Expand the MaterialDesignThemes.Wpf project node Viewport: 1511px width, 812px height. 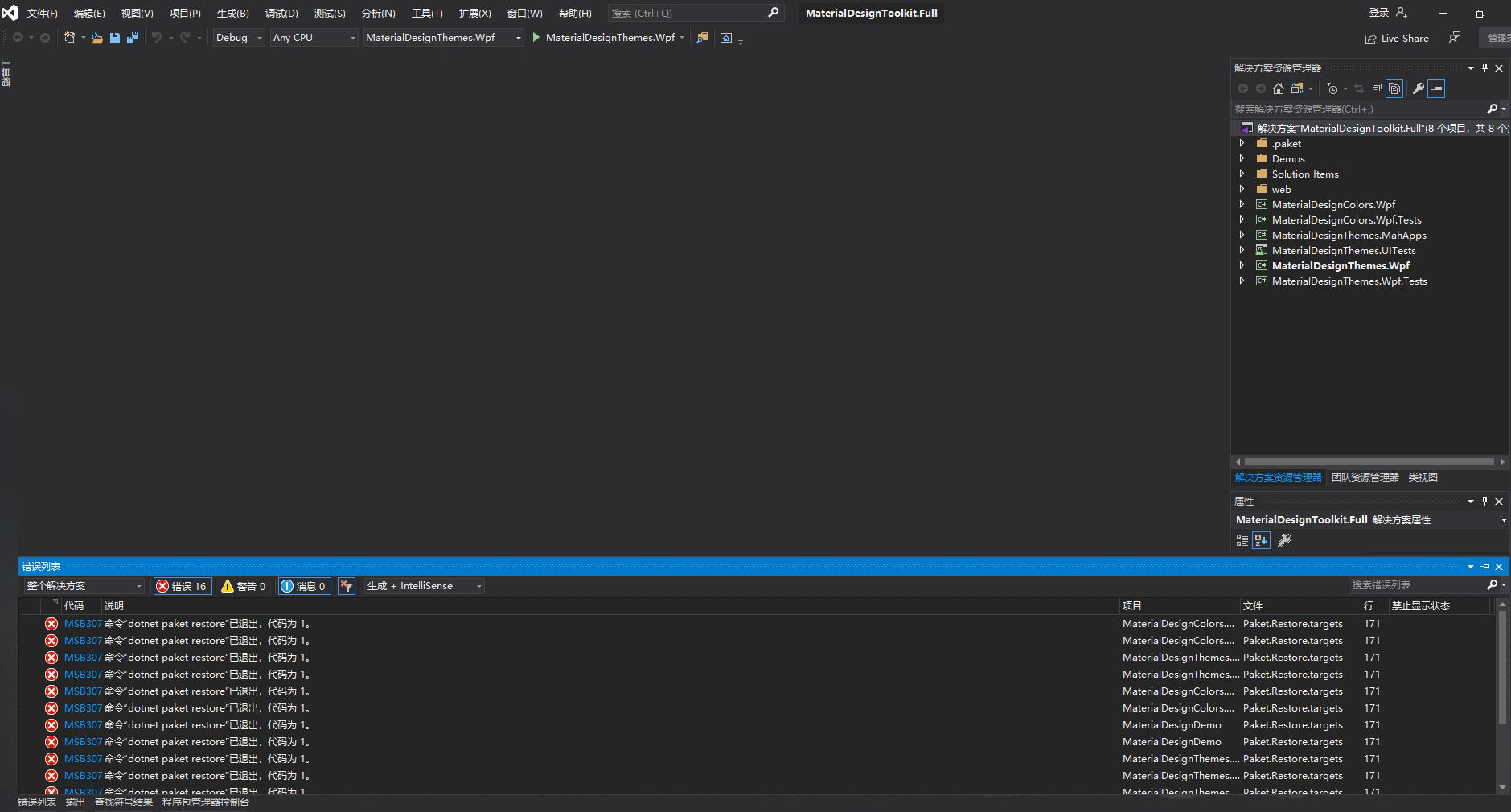1243,265
